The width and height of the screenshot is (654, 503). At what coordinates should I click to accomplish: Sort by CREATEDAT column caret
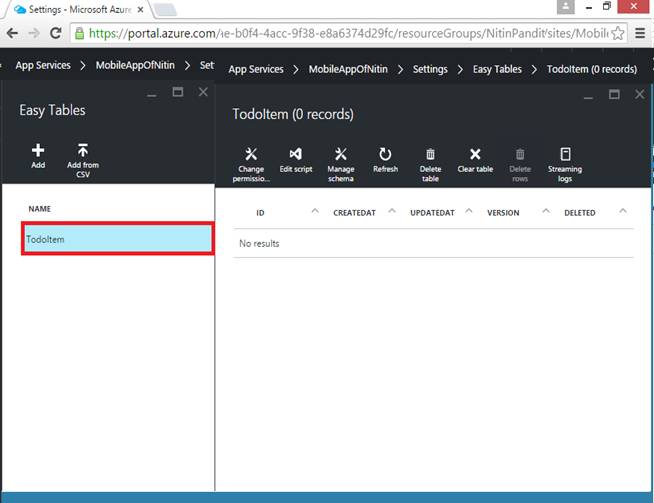pos(392,211)
